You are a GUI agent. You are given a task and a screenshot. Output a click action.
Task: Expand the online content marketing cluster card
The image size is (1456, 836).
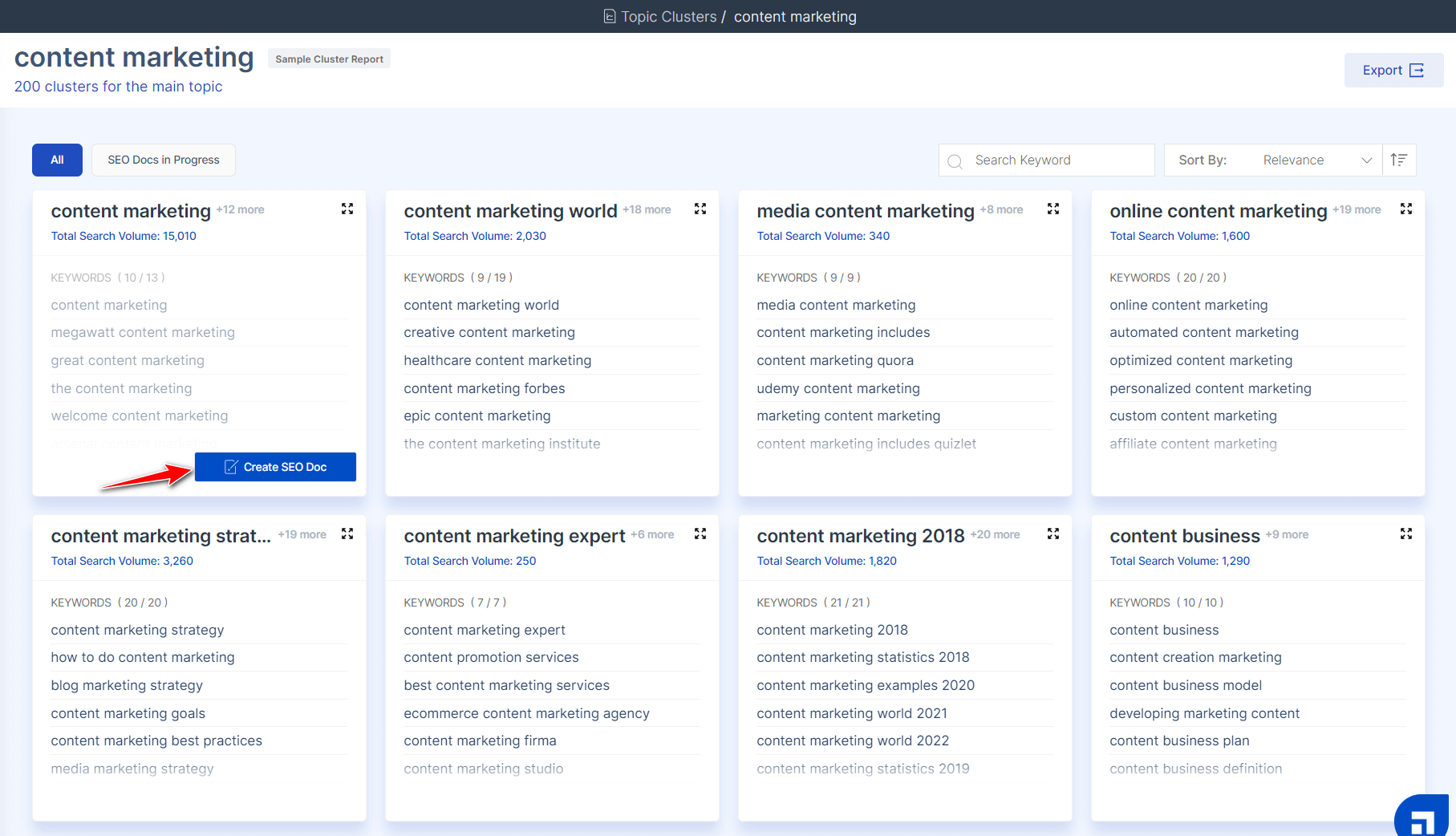[x=1406, y=209]
